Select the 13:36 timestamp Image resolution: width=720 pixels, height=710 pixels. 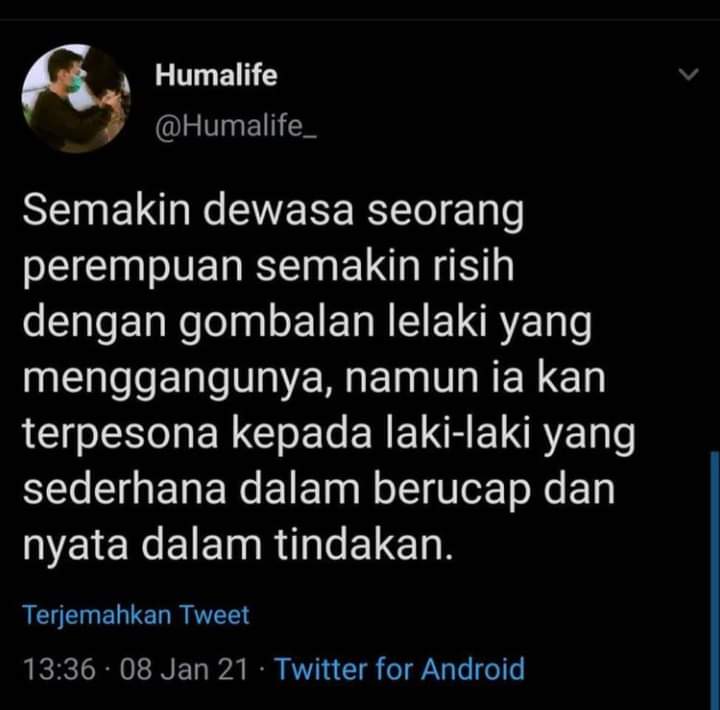(59, 669)
